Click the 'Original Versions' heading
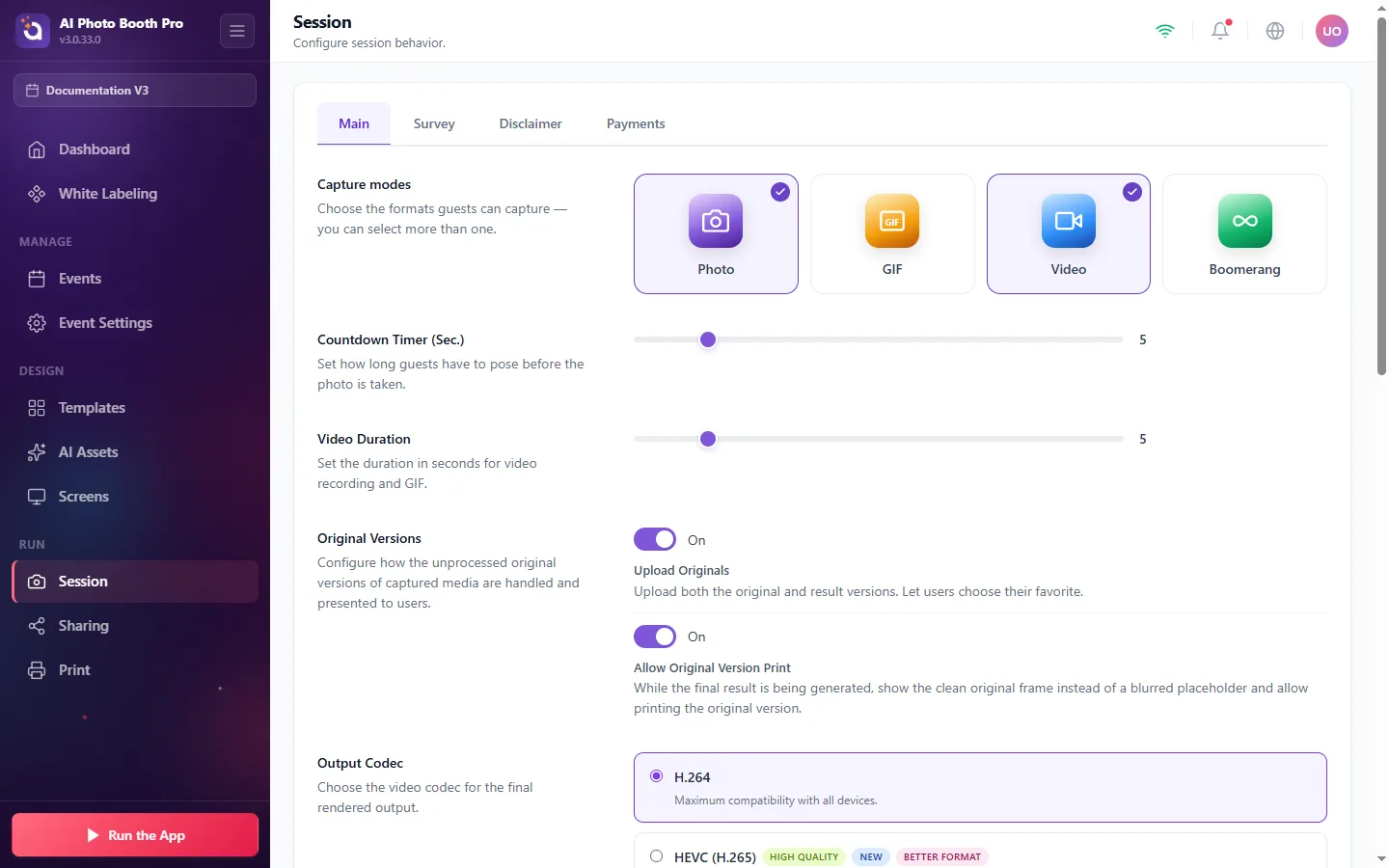Image resolution: width=1389 pixels, height=868 pixels. 369,538
